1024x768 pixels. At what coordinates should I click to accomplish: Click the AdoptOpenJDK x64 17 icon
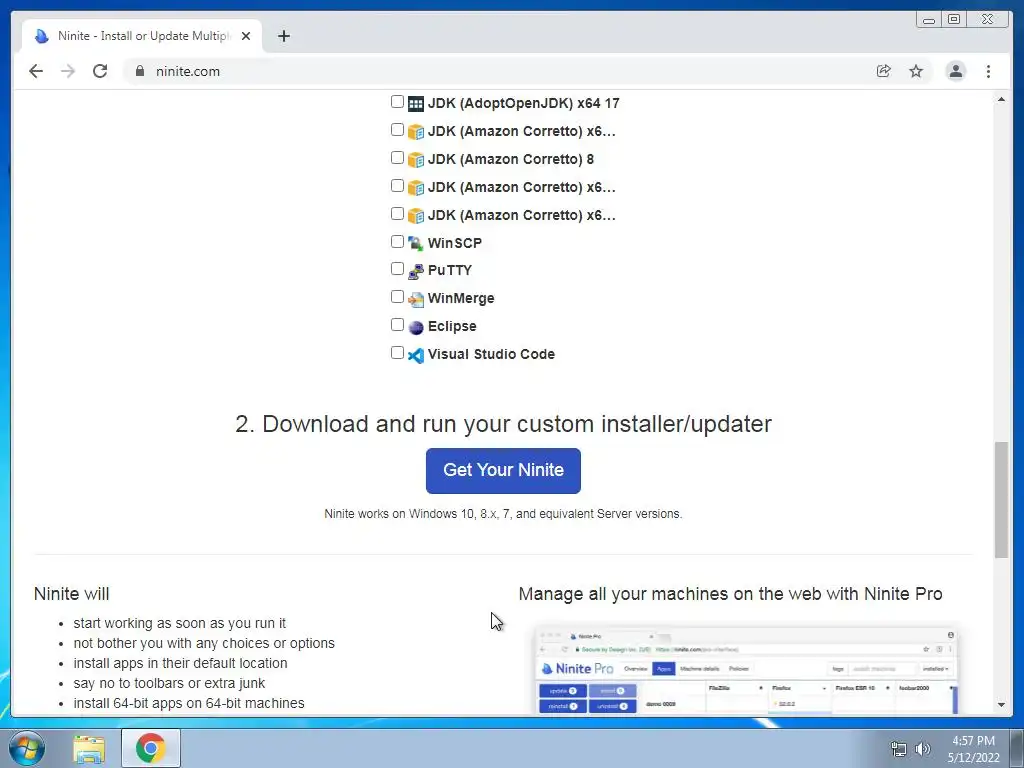(x=416, y=104)
